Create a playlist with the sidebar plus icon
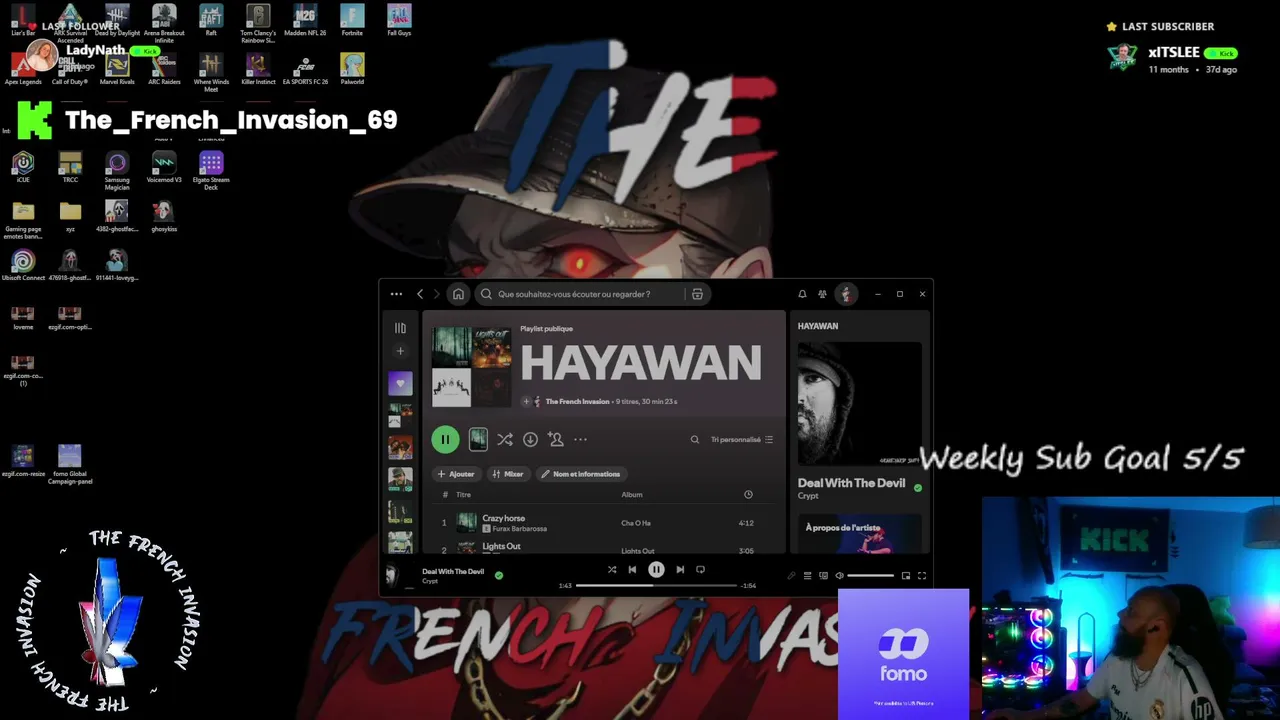1280x720 pixels. point(400,351)
